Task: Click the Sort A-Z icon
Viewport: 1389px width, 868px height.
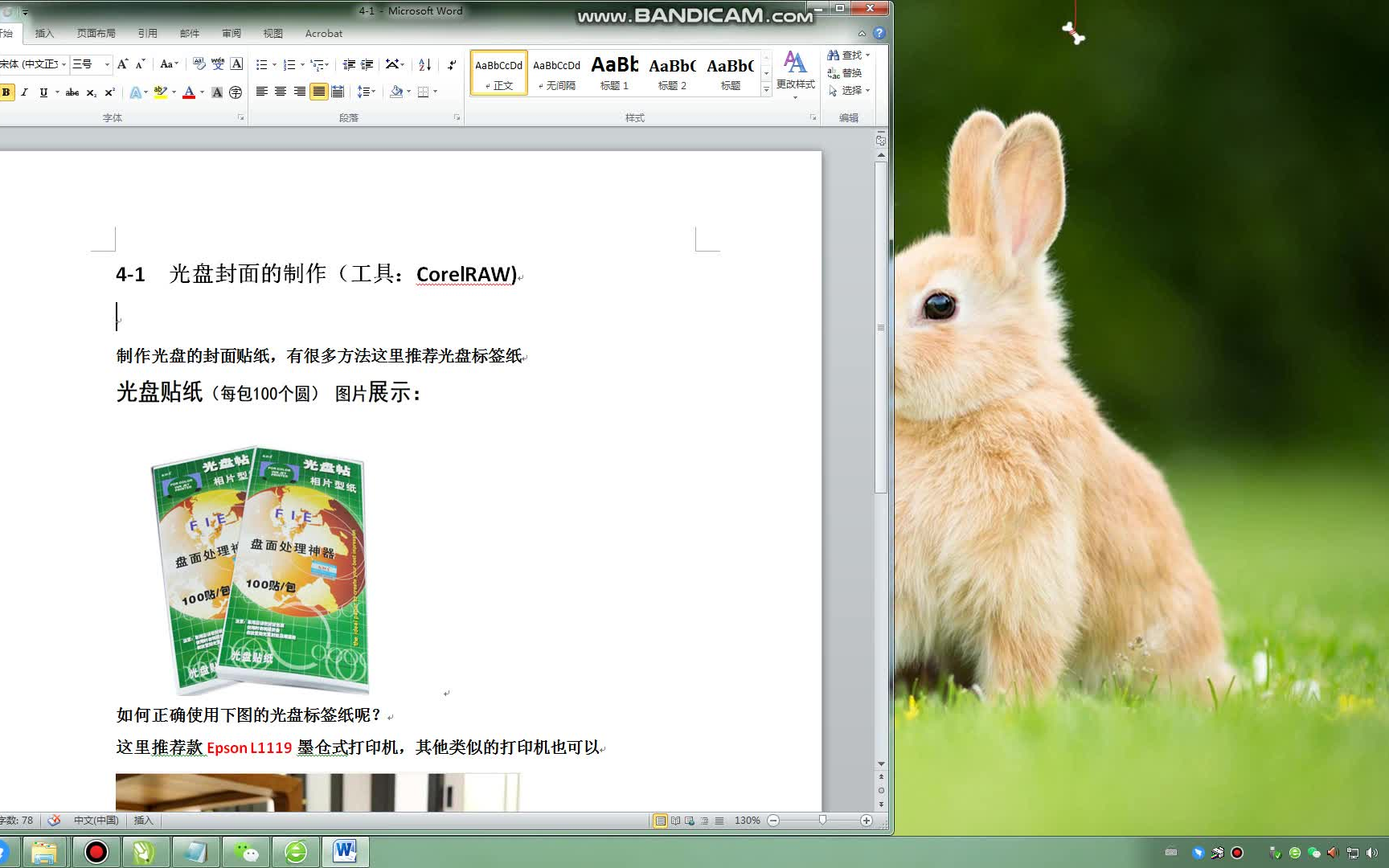Action: pyautogui.click(x=425, y=64)
